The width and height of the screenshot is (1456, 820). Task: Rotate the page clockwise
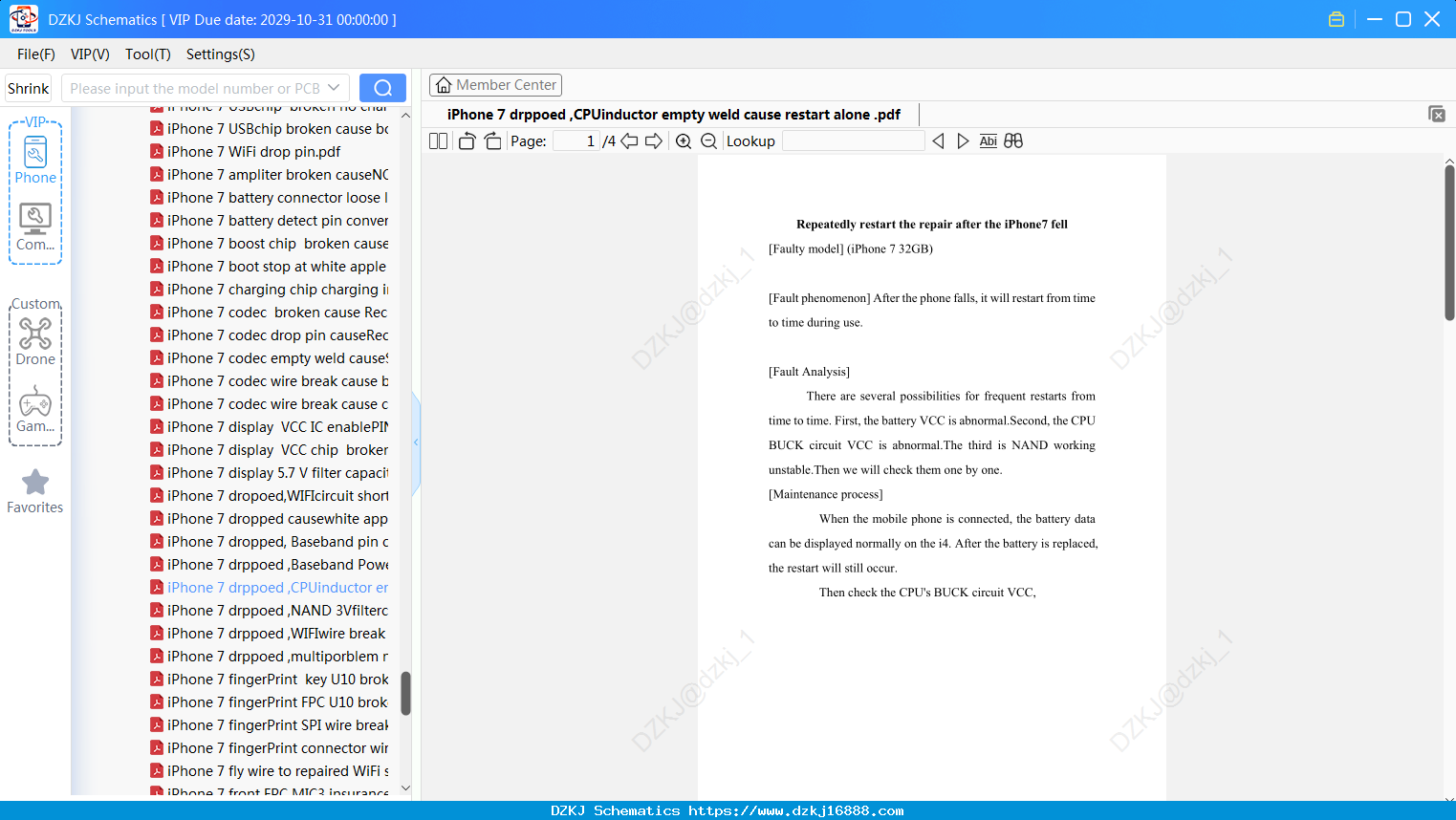click(492, 141)
